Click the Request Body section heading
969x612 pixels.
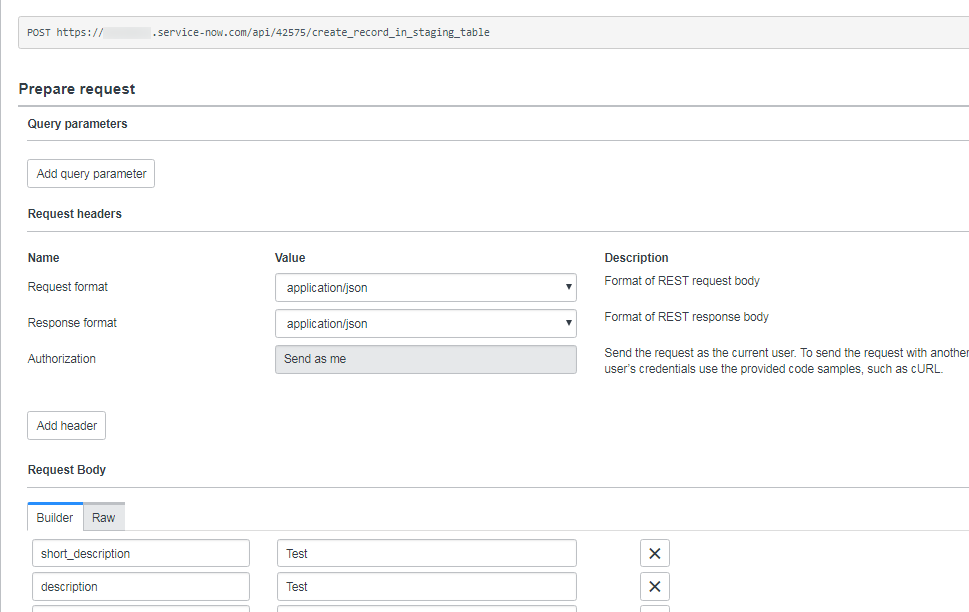point(67,470)
